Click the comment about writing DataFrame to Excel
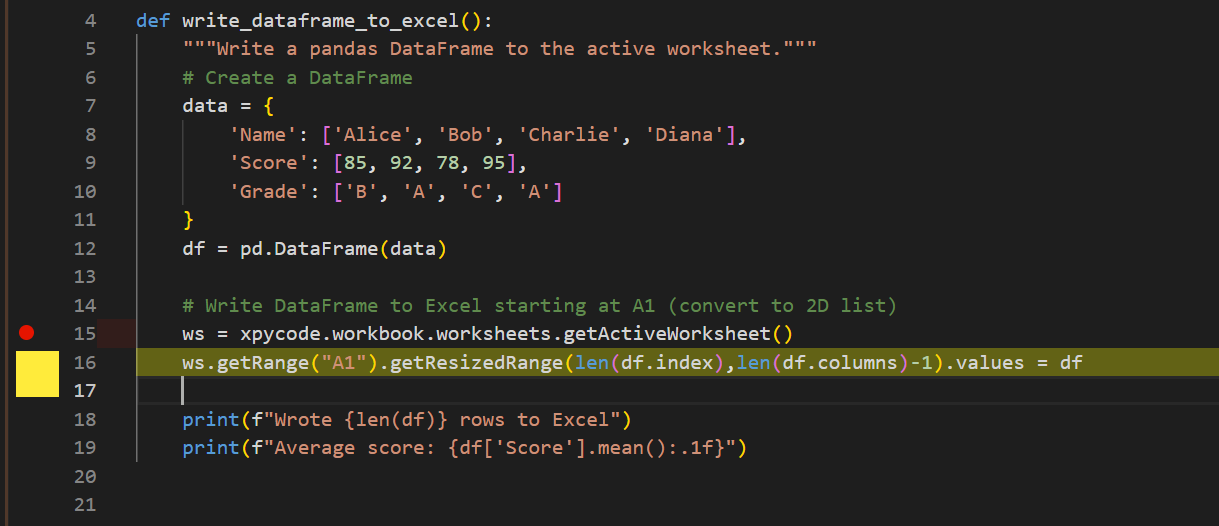 click(539, 306)
